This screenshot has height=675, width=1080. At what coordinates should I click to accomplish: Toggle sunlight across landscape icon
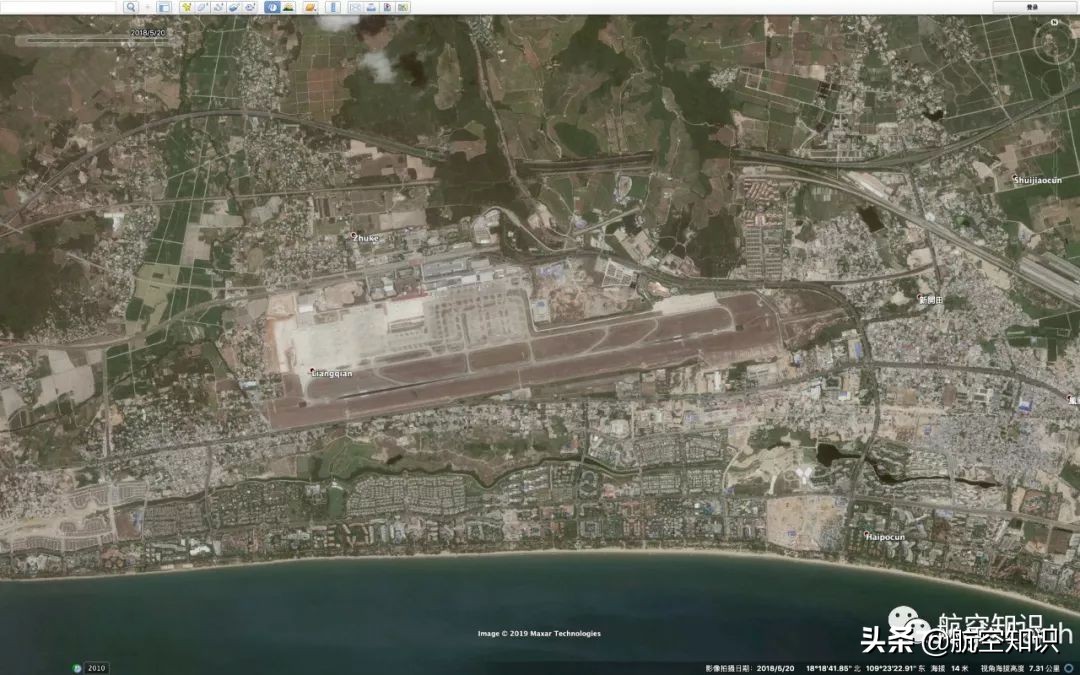(x=288, y=7)
